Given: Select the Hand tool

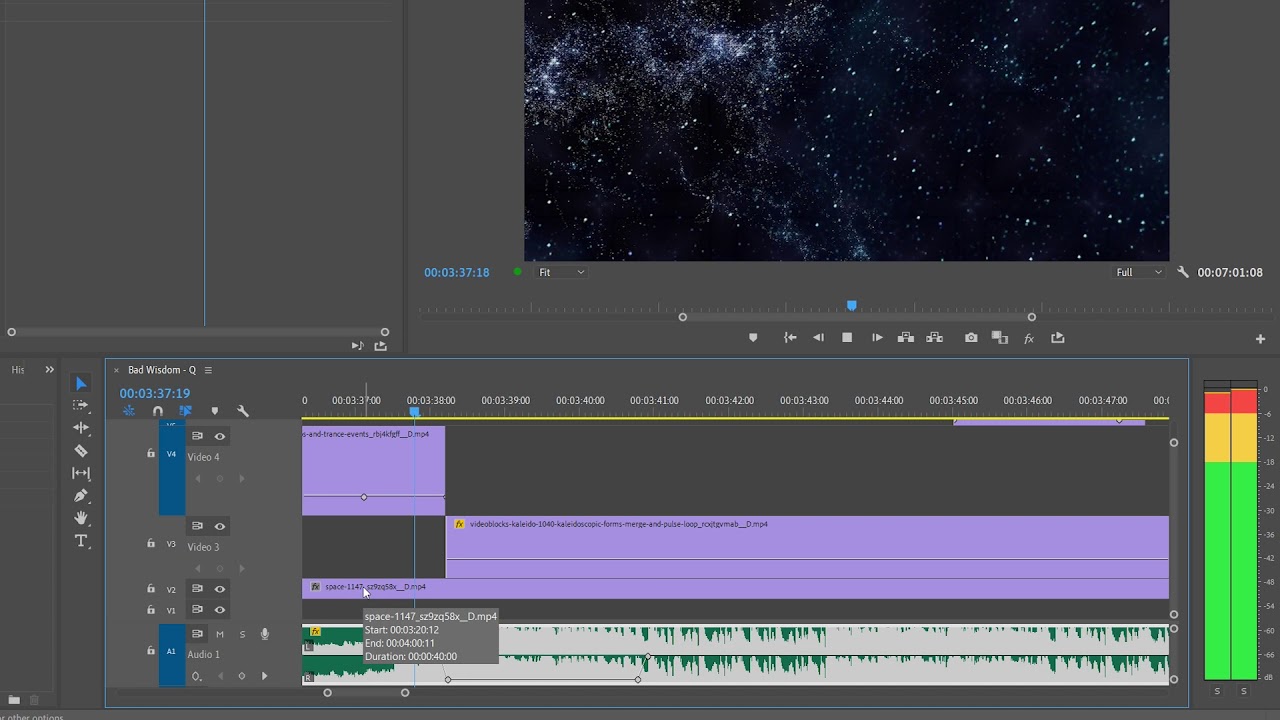Looking at the screenshot, I should coord(81,518).
